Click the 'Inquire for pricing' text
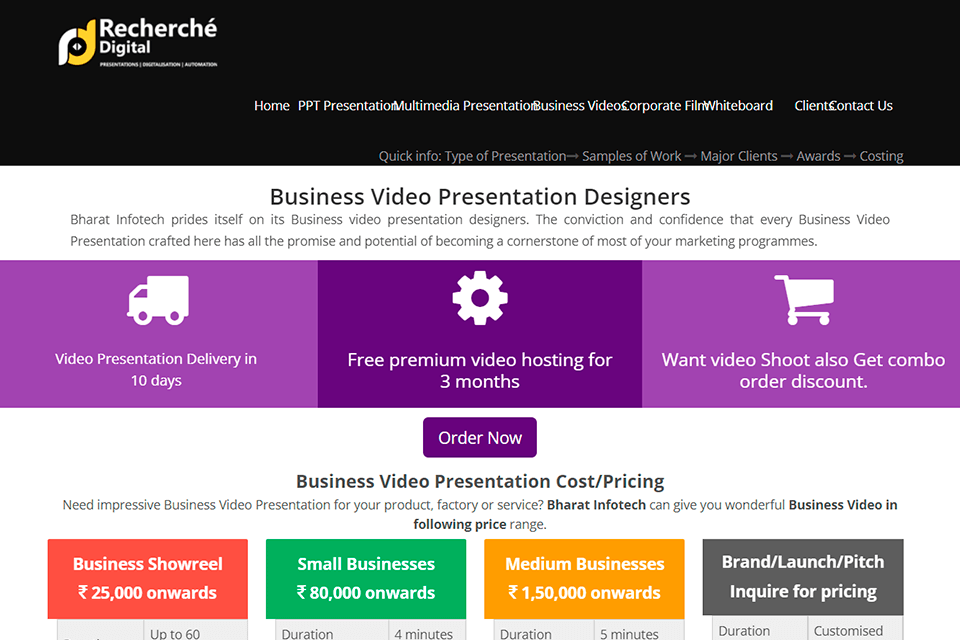Viewport: 960px width, 640px height. [803, 591]
